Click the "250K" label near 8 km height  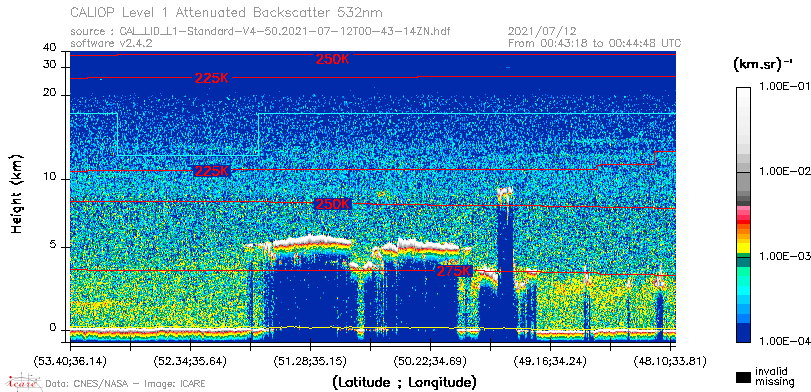click(333, 204)
